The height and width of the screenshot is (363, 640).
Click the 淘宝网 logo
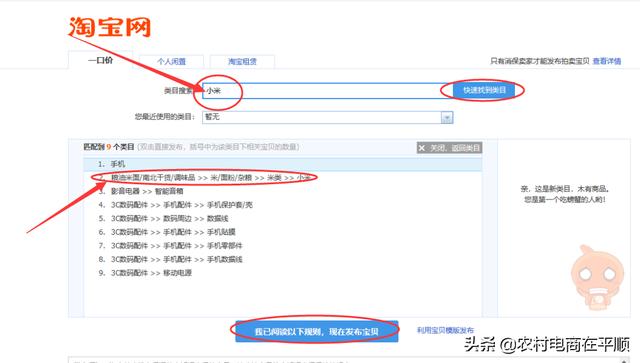pos(109,27)
